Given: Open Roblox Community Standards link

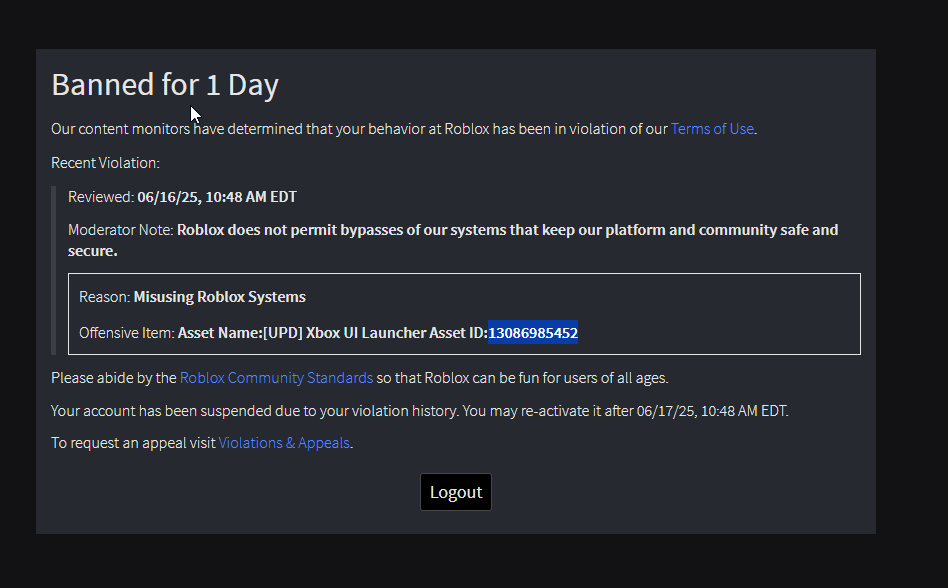Looking at the screenshot, I should click(x=276, y=378).
